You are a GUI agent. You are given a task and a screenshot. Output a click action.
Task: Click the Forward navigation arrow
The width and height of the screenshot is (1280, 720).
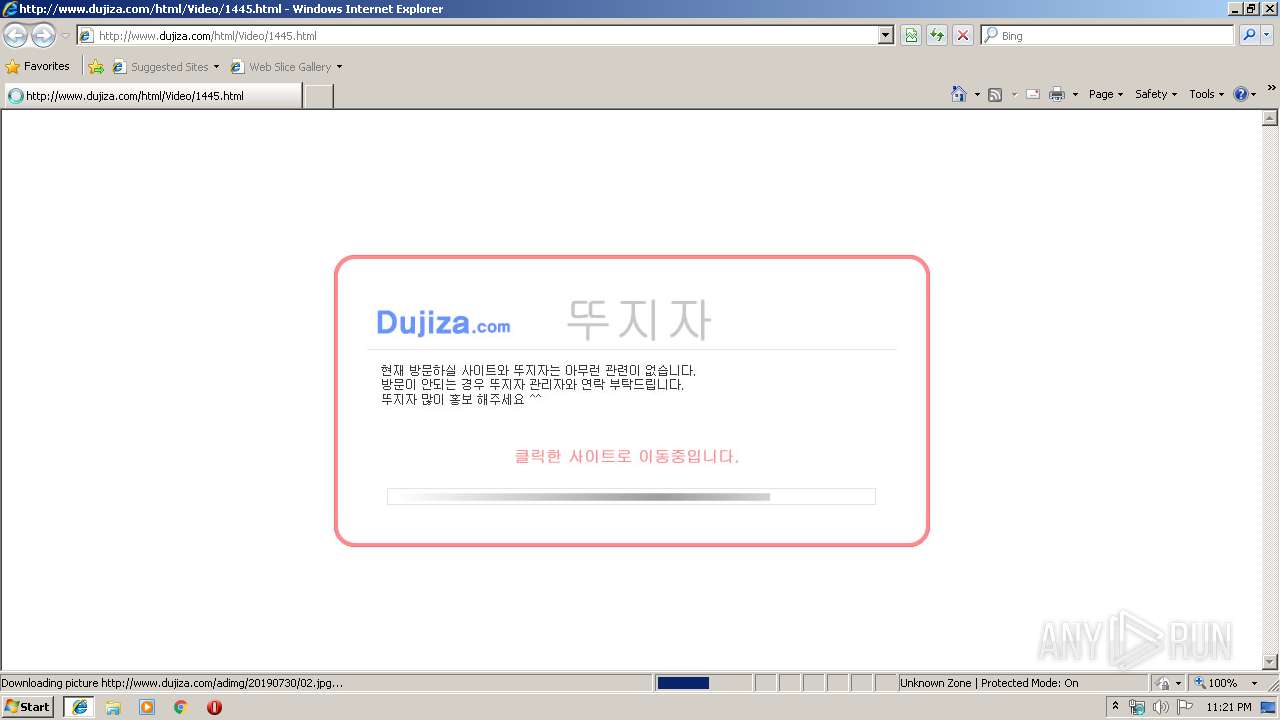(x=43, y=36)
